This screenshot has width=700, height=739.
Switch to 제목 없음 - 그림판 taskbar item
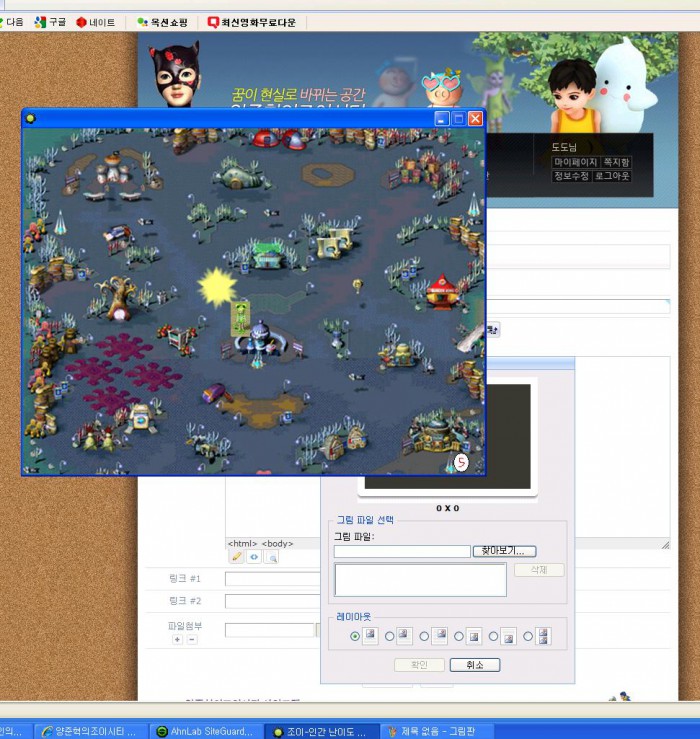(x=431, y=732)
